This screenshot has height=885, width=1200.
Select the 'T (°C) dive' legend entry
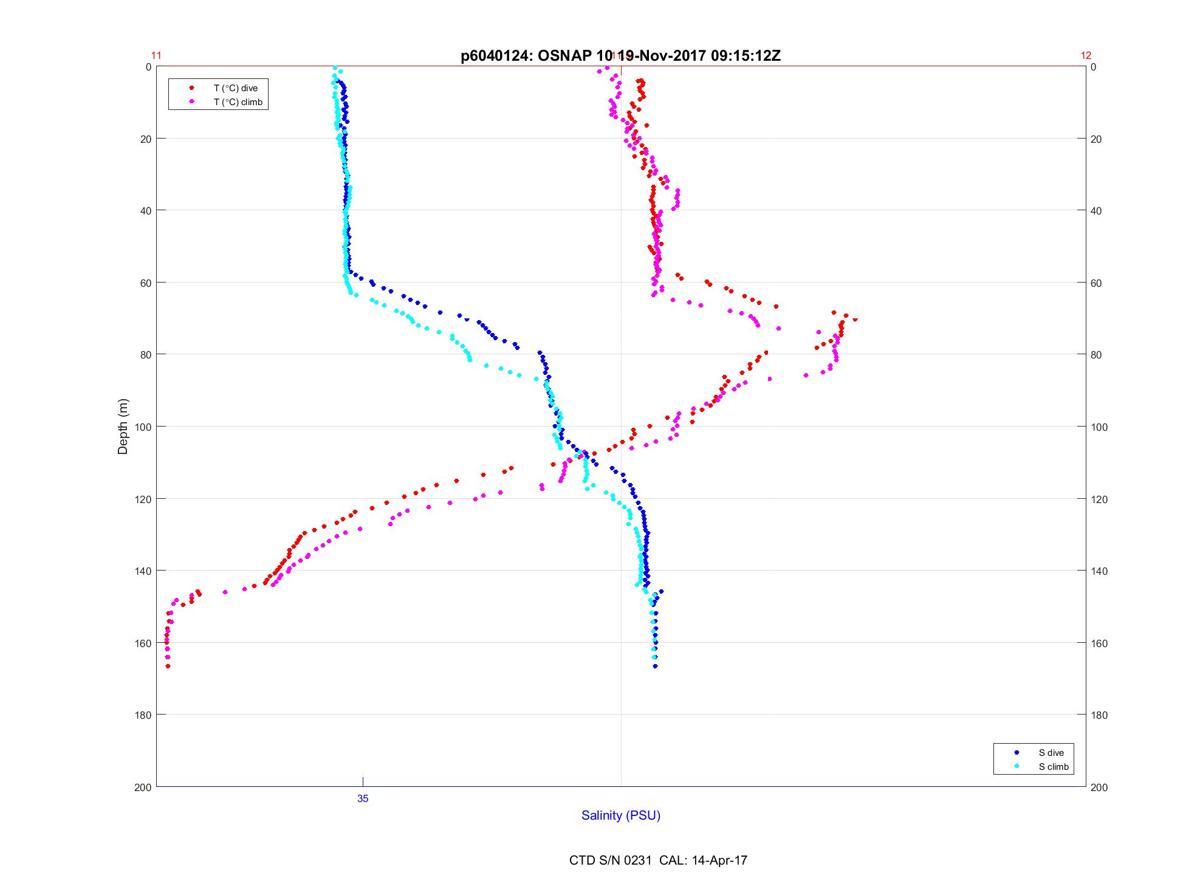point(235,88)
